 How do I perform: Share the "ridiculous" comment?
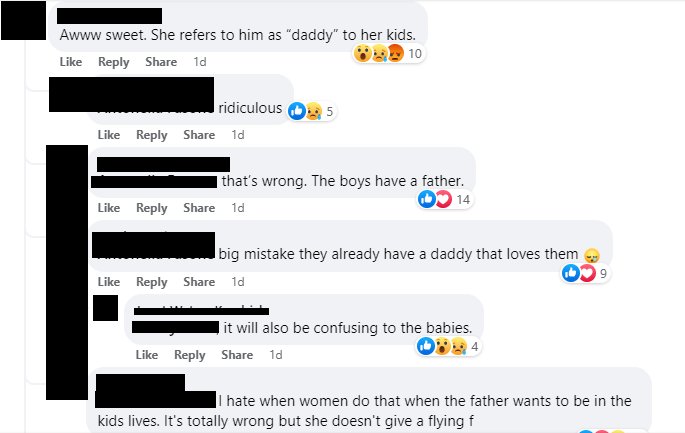pyautogui.click(x=199, y=135)
